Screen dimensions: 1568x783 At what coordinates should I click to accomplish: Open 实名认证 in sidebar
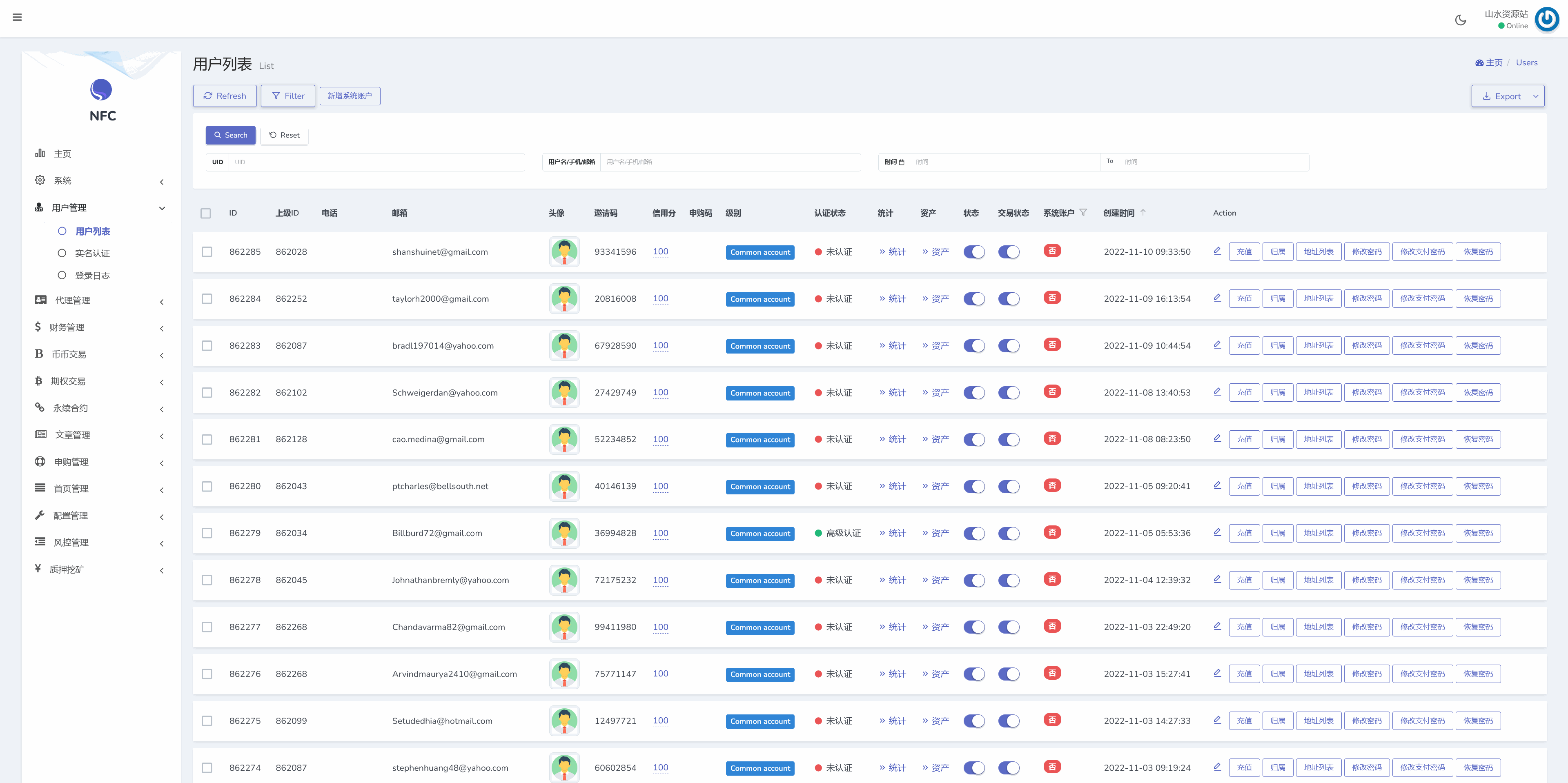click(92, 254)
